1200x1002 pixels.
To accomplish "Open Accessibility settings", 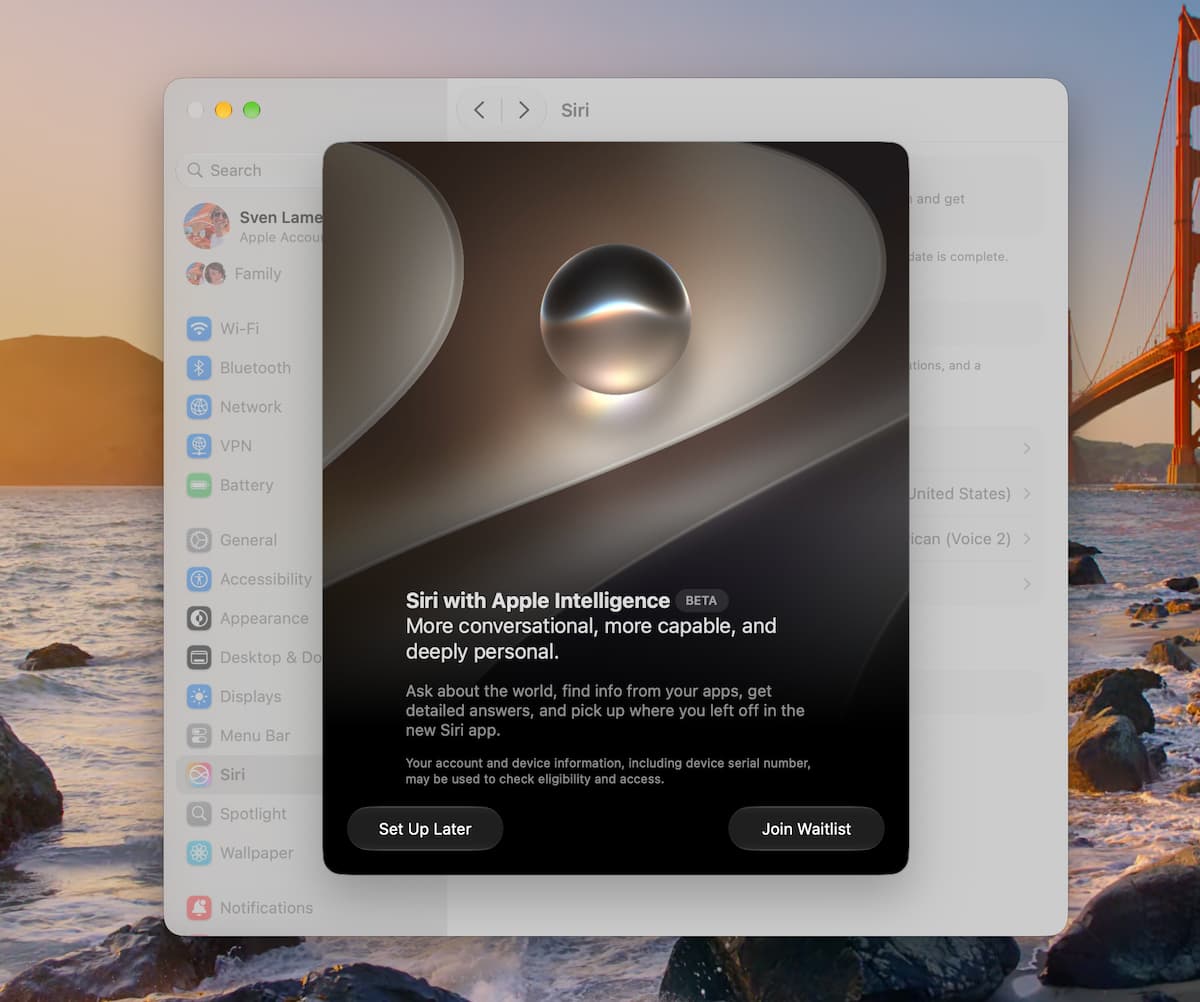I will 249,579.
